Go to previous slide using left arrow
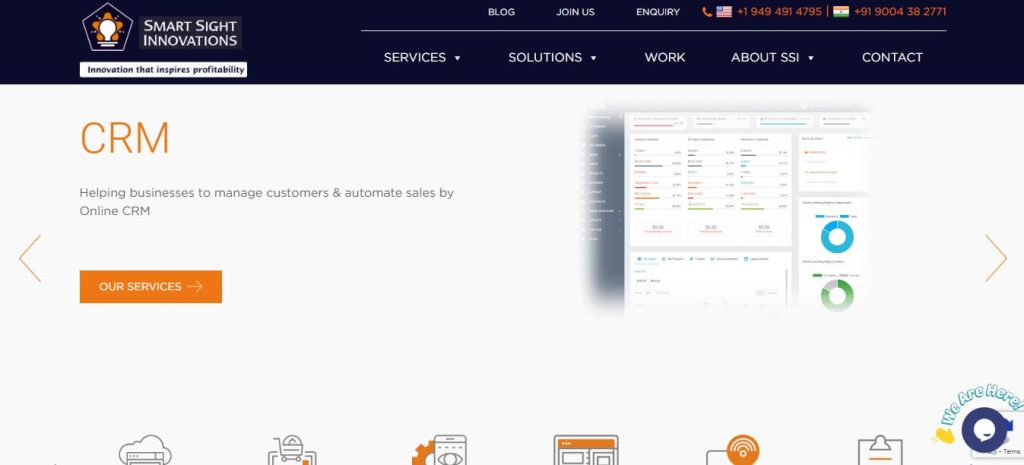Viewport: 1024px width, 465px height. 30,258
